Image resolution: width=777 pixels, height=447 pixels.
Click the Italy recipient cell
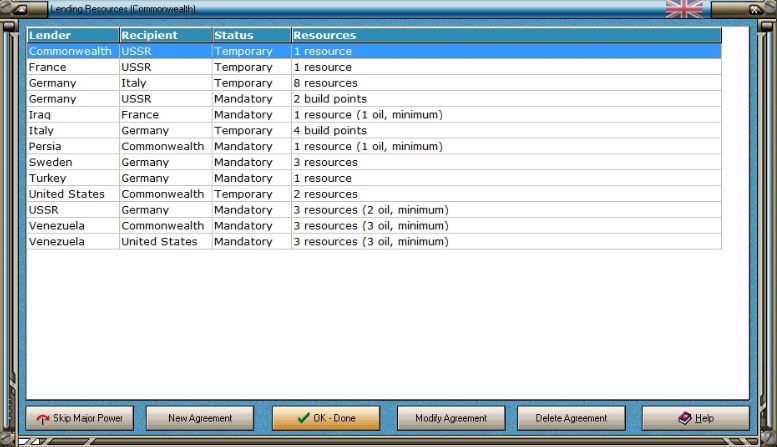(166, 83)
